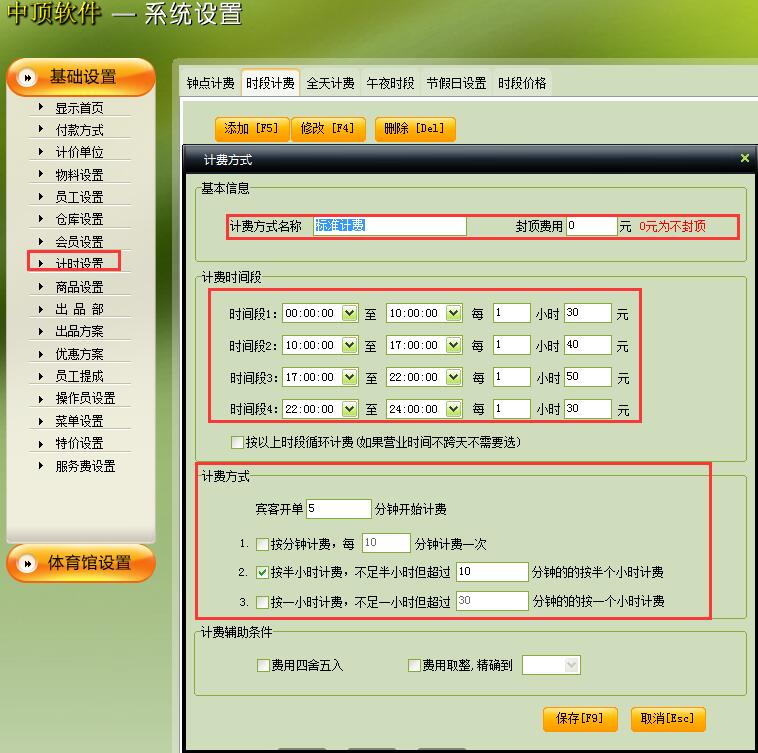Open 时间段3 end time dropdown
The height and width of the screenshot is (753, 758).
[x=453, y=377]
